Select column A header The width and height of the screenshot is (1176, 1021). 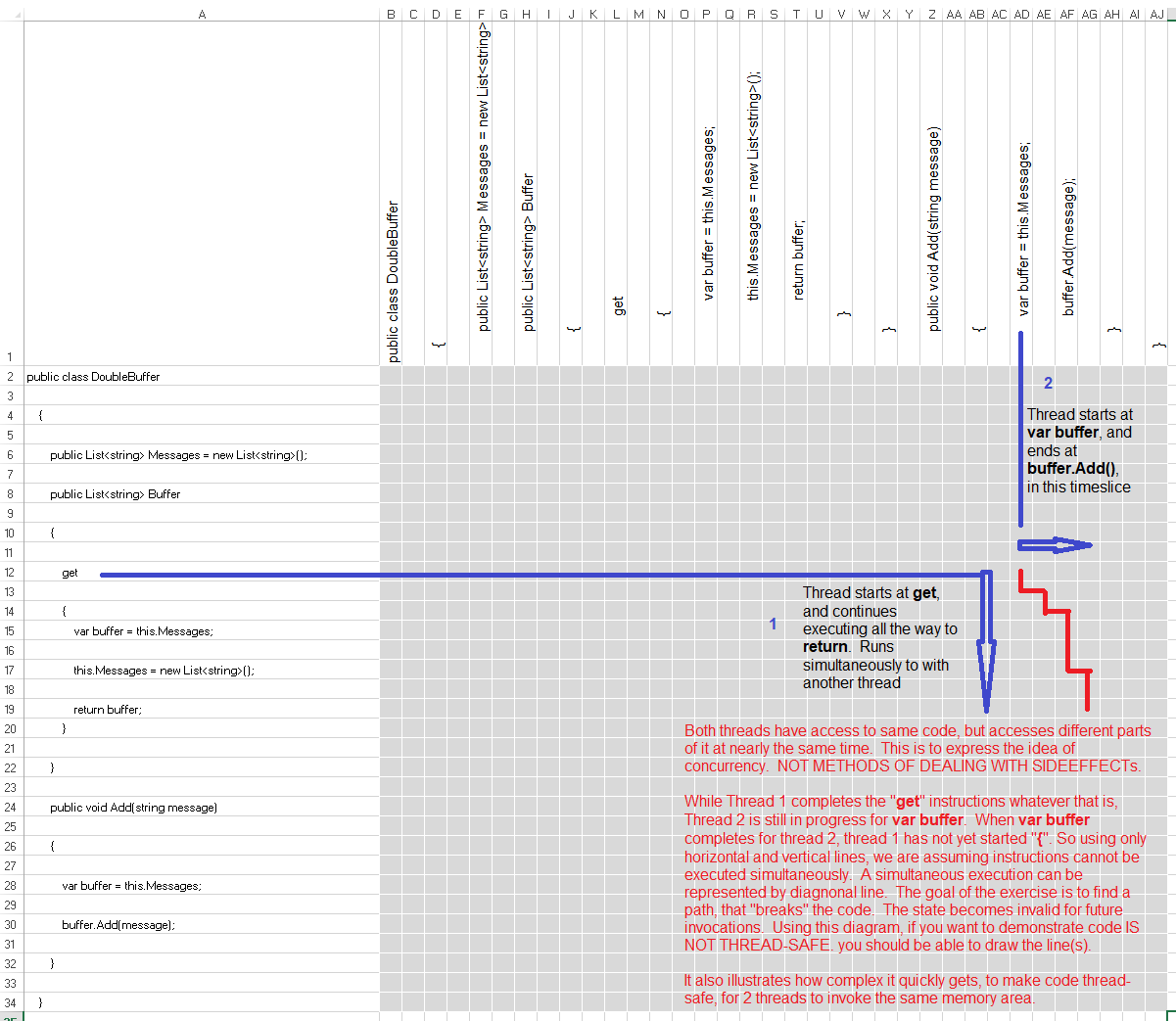202,14
